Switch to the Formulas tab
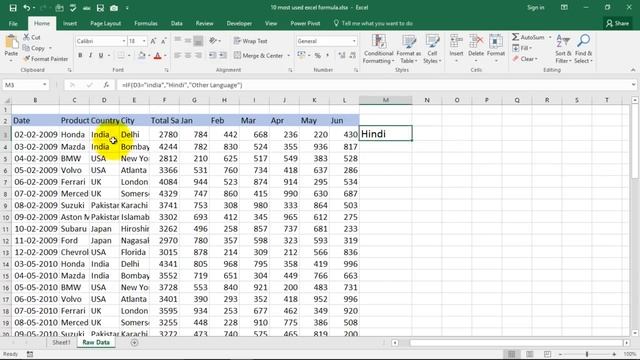The width and height of the screenshot is (640, 360). tap(146, 24)
